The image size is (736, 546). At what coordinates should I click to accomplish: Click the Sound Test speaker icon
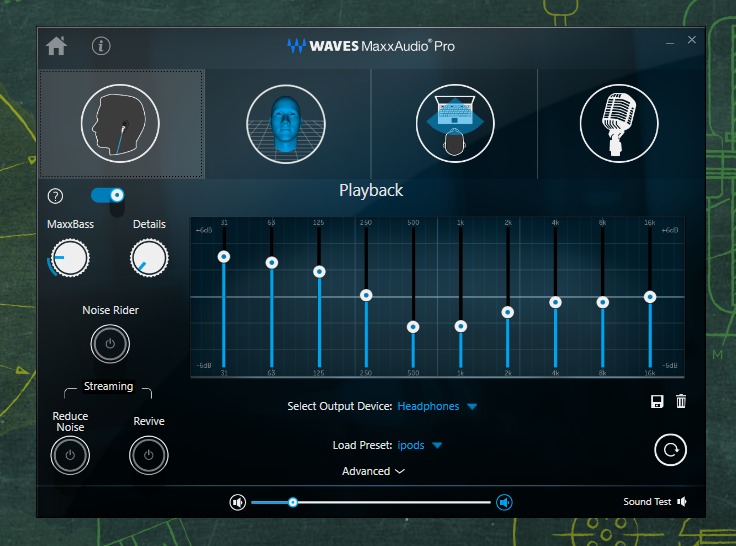point(682,502)
